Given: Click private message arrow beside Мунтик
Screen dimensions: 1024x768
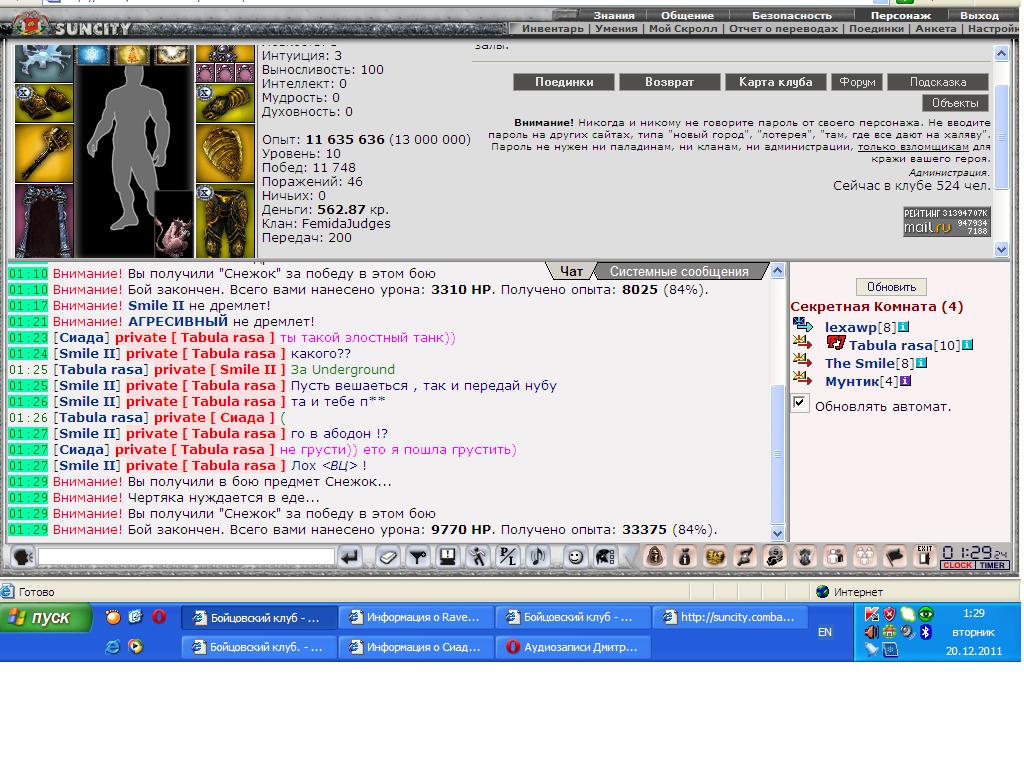Looking at the screenshot, I should (x=802, y=378).
